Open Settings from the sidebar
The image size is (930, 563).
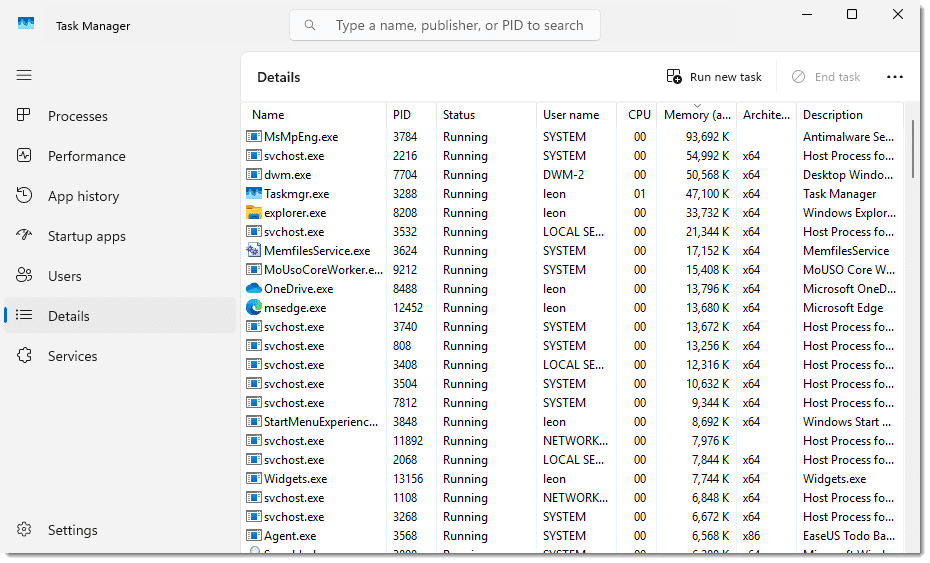(72, 530)
